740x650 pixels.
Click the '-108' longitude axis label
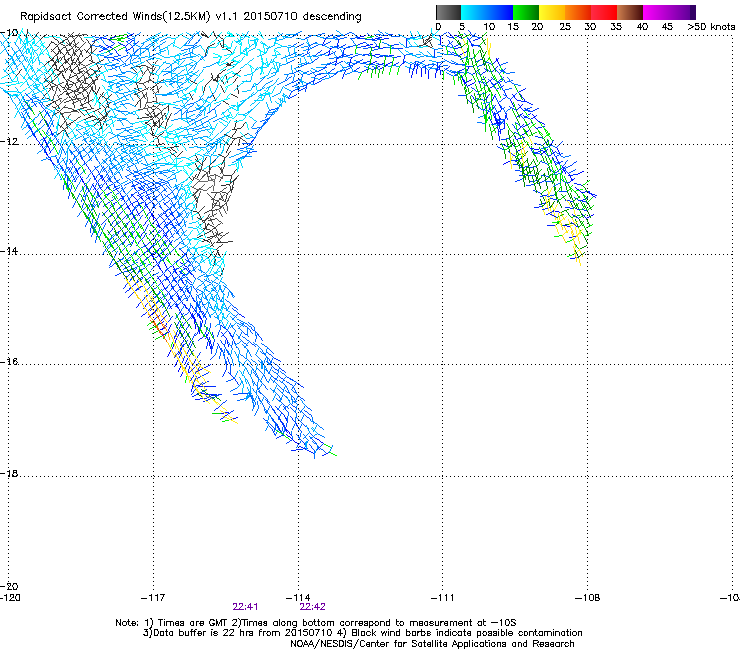588,598
